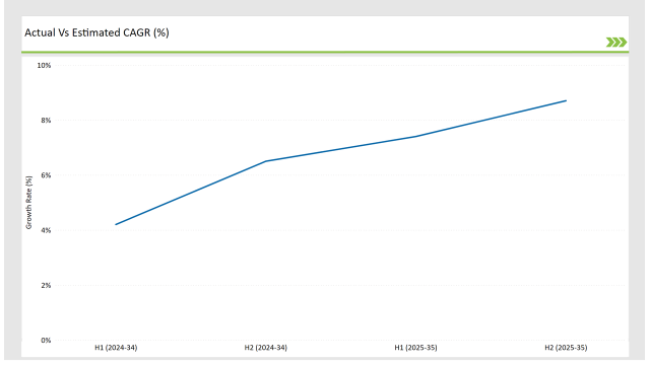This screenshot has width=650, height=365.
Task: Click the blue line segment between H1 and H2 2025-35
Action: coord(491,119)
